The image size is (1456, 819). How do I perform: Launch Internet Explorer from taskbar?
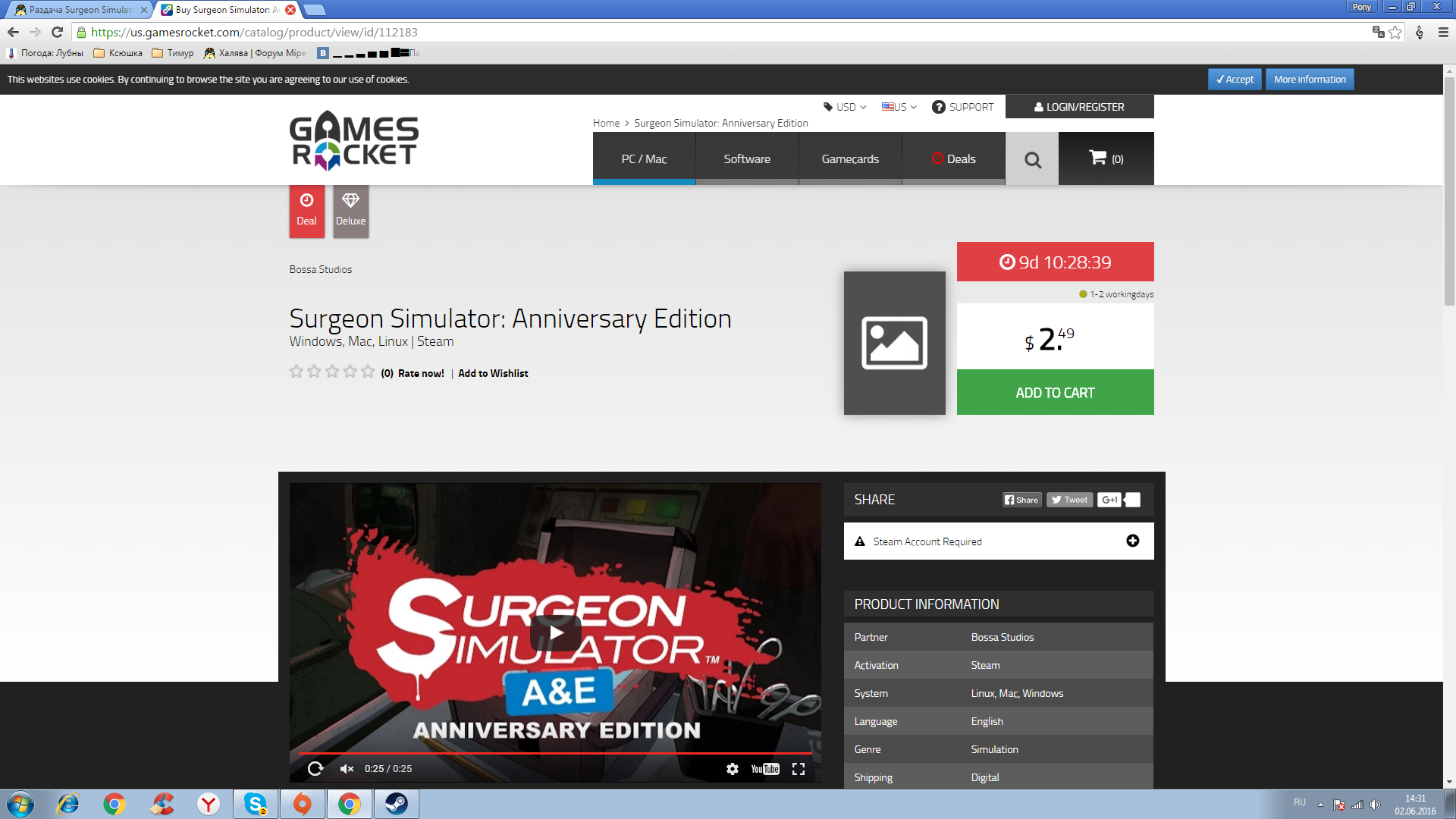pos(68,804)
